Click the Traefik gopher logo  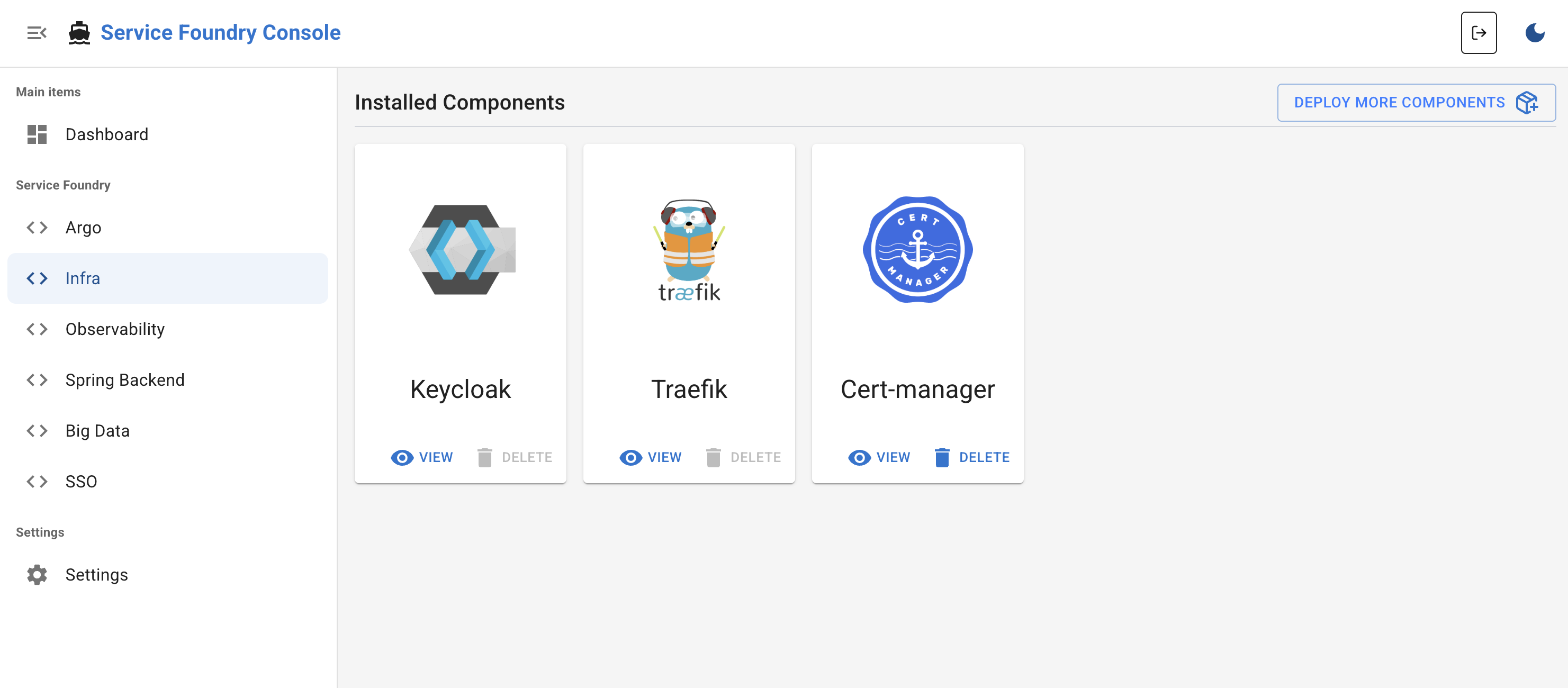[689, 250]
